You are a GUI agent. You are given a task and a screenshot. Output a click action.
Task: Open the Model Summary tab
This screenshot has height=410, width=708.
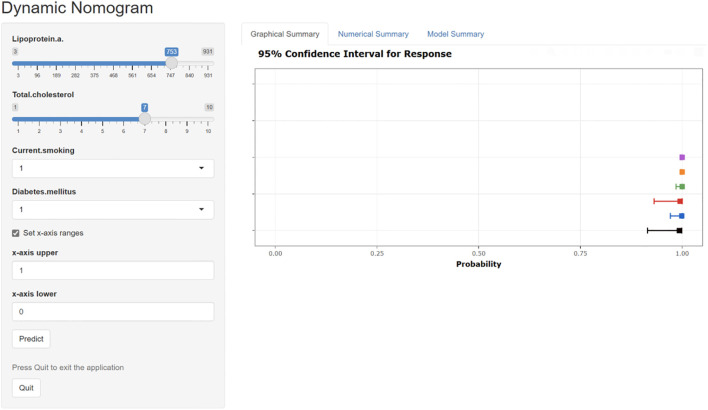[x=456, y=34]
